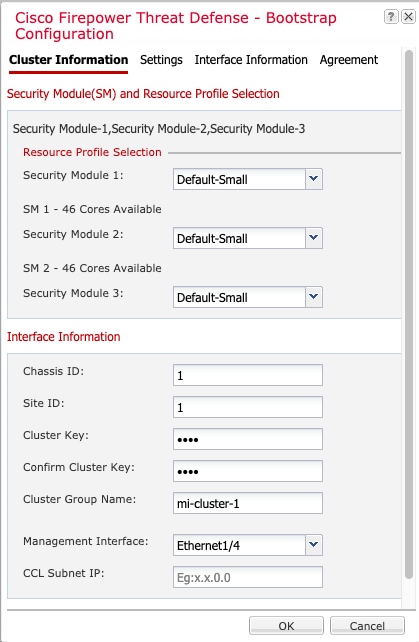Click the Cluster Group Name field
419x642 pixels.
(x=248, y=503)
